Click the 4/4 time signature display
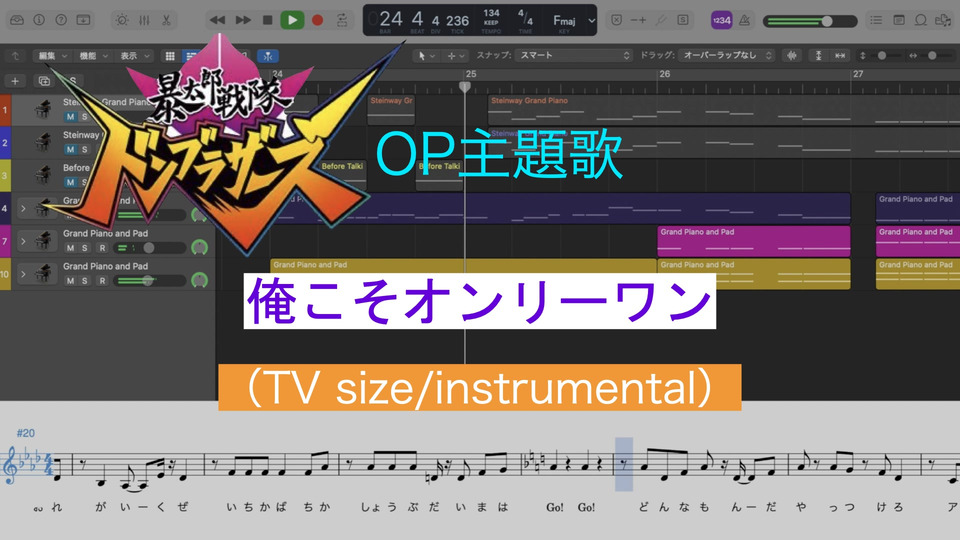Image resolution: width=960 pixels, height=540 pixels. click(x=525, y=17)
